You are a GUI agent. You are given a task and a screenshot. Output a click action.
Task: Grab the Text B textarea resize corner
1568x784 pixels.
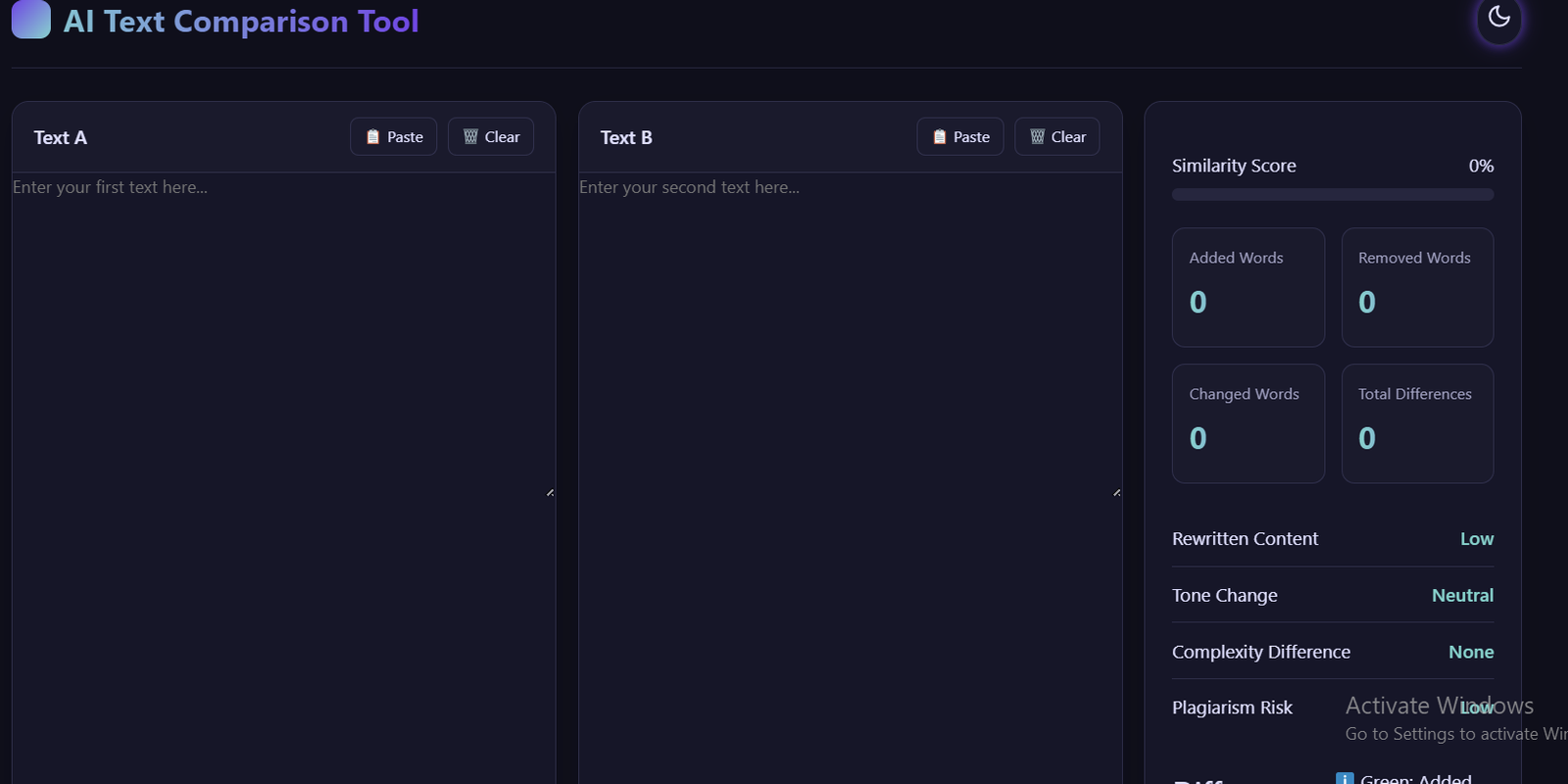tap(1116, 492)
